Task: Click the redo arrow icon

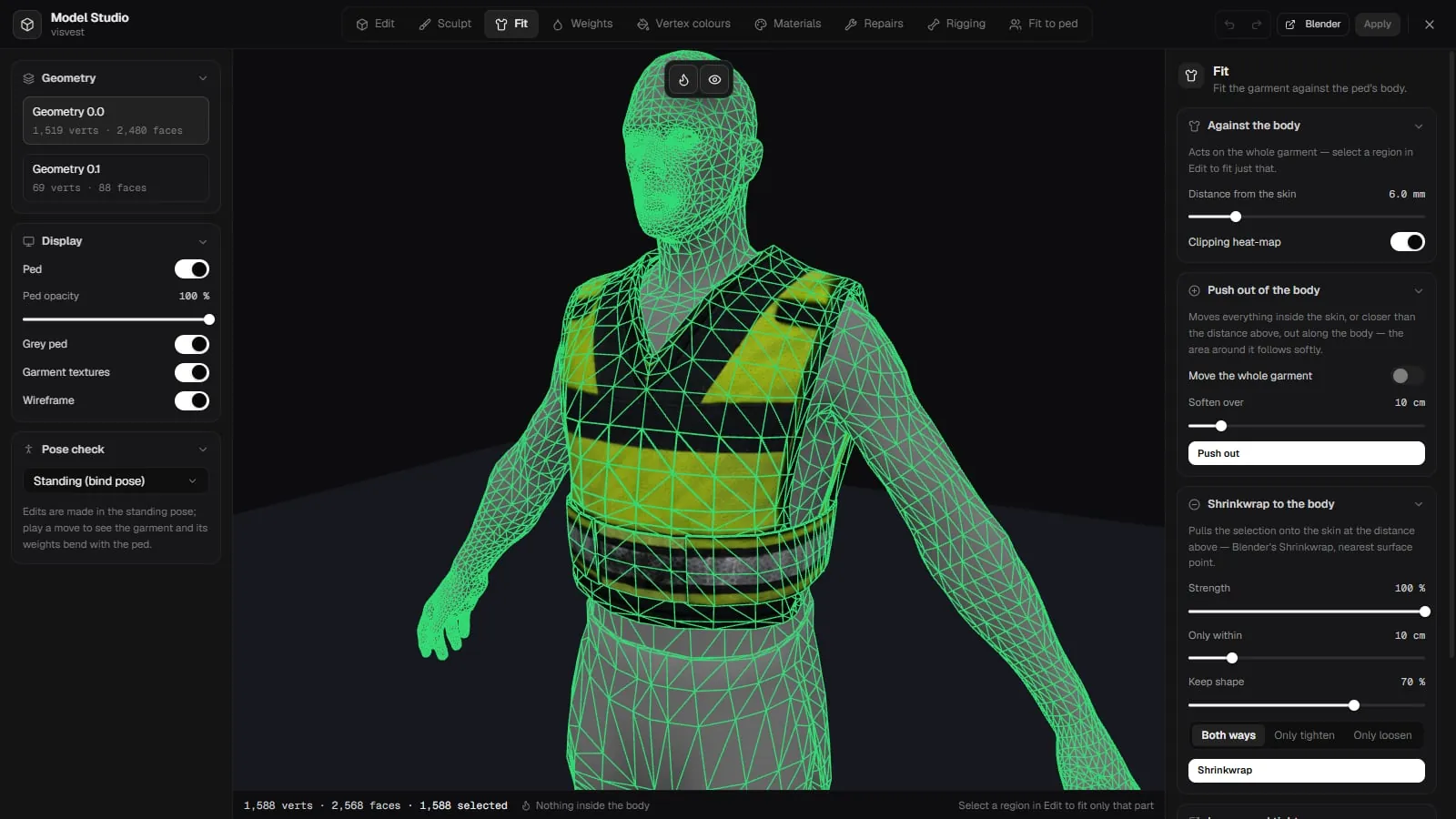Action: coord(1257,25)
